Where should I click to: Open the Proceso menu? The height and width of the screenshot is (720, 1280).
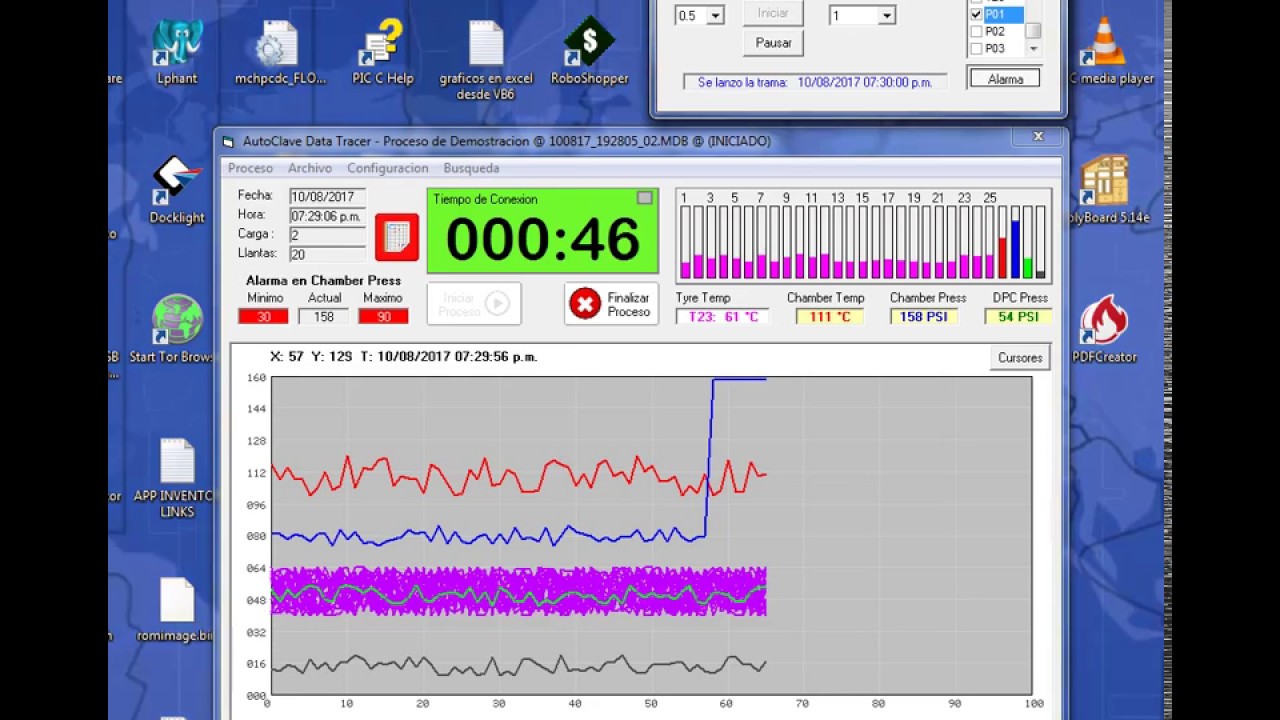pos(250,168)
